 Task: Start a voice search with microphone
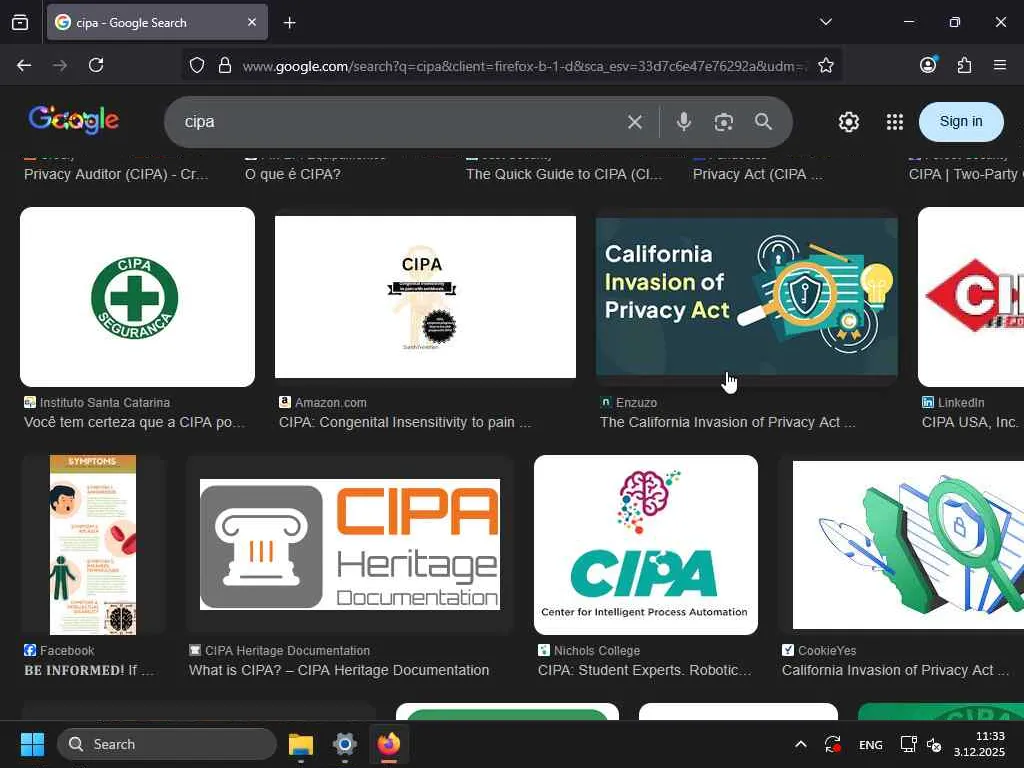(x=683, y=122)
